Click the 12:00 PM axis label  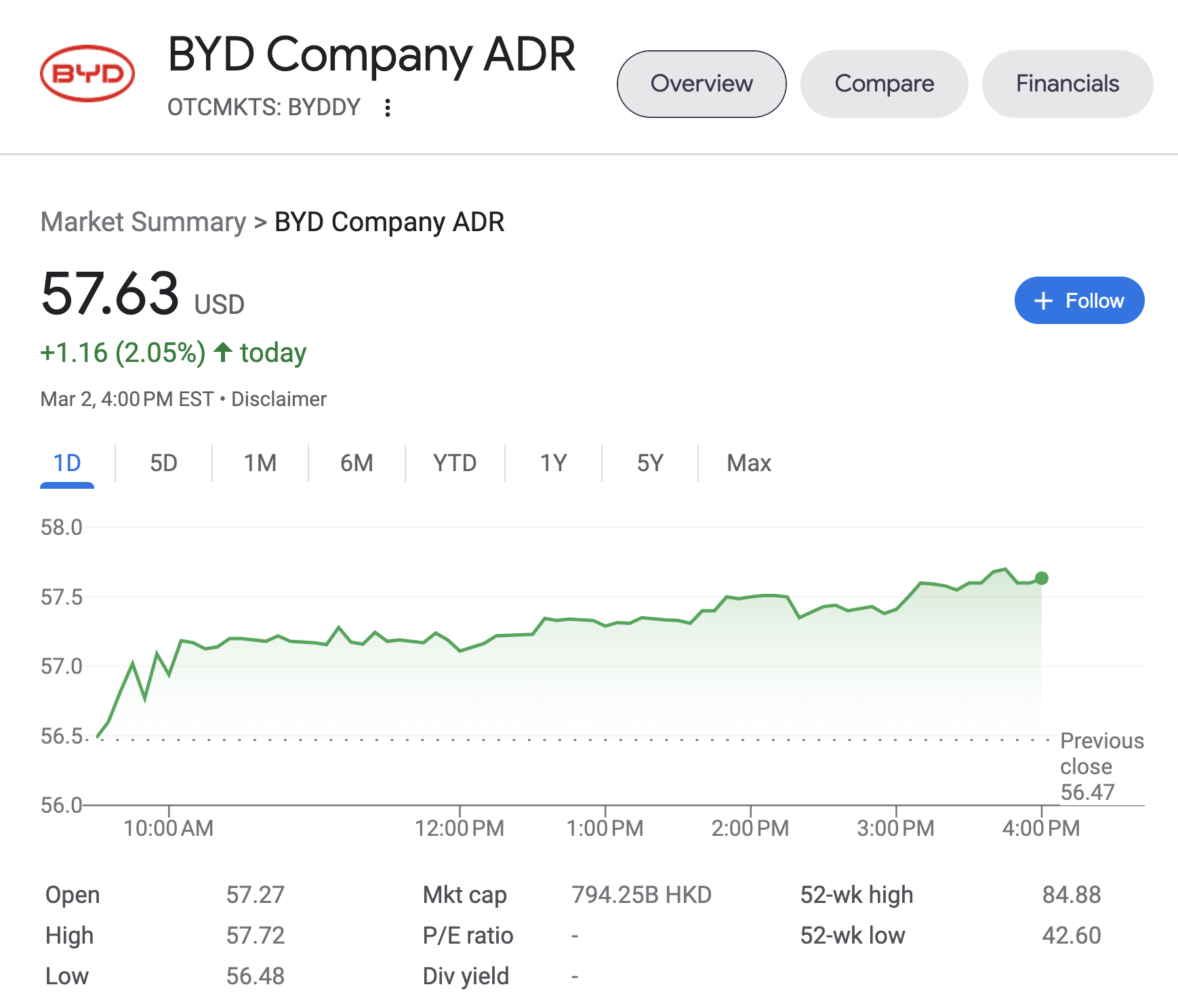[460, 828]
